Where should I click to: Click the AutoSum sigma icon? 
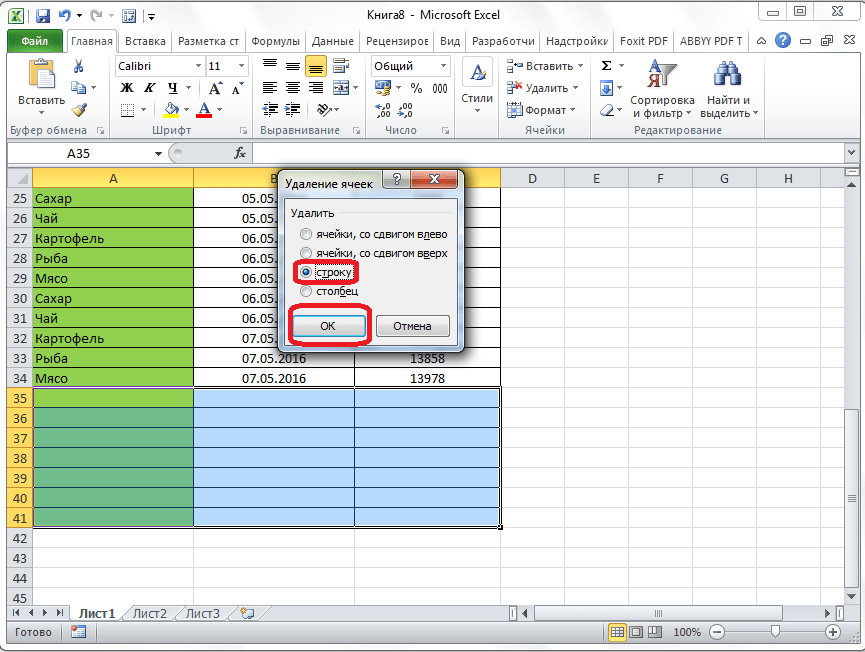606,66
